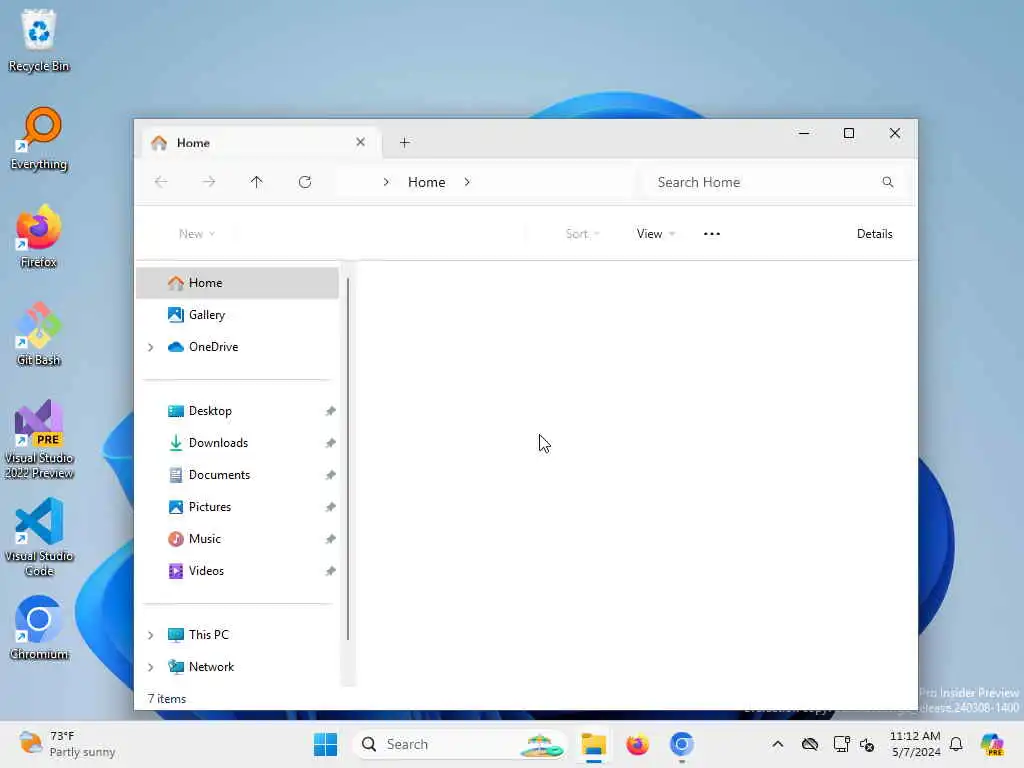Image resolution: width=1024 pixels, height=768 pixels.
Task: Select the Everything desktop shortcut
Action: click(x=39, y=139)
